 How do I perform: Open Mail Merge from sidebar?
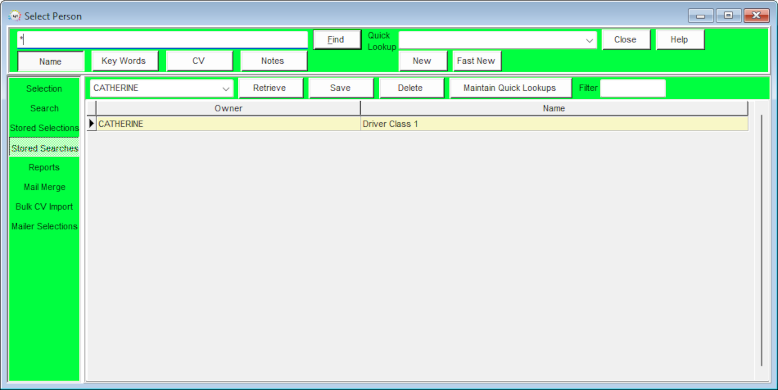click(44, 187)
